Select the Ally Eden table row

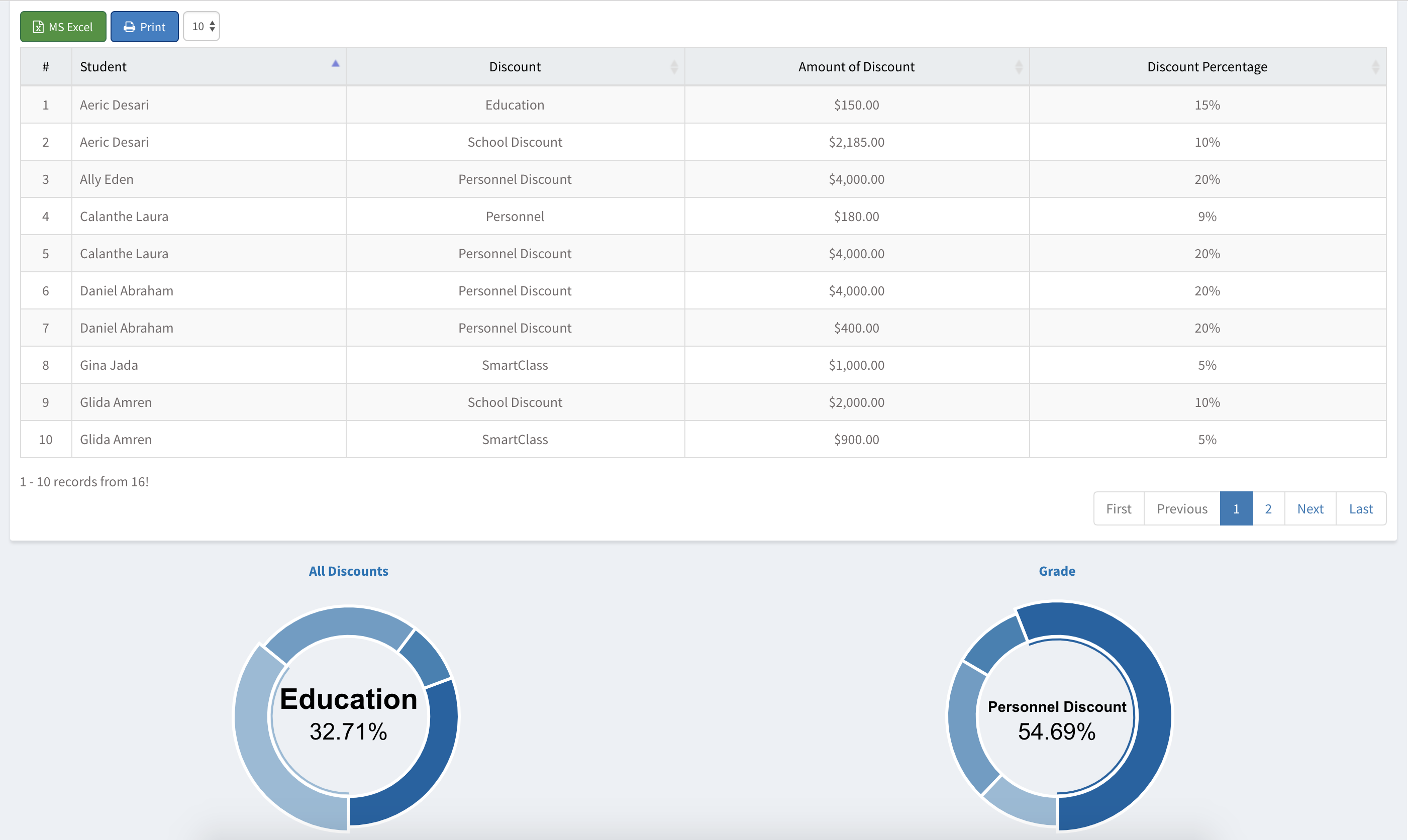[107, 179]
